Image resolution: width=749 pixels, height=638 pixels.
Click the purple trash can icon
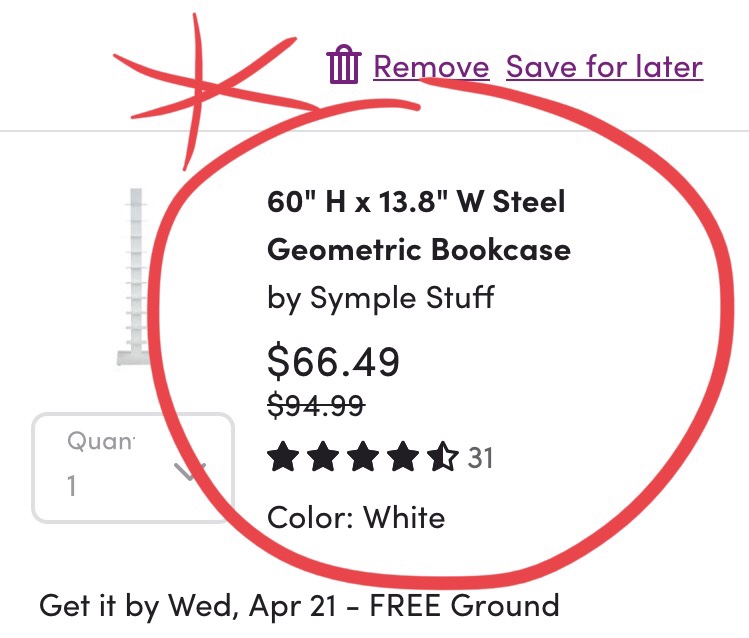tap(343, 67)
